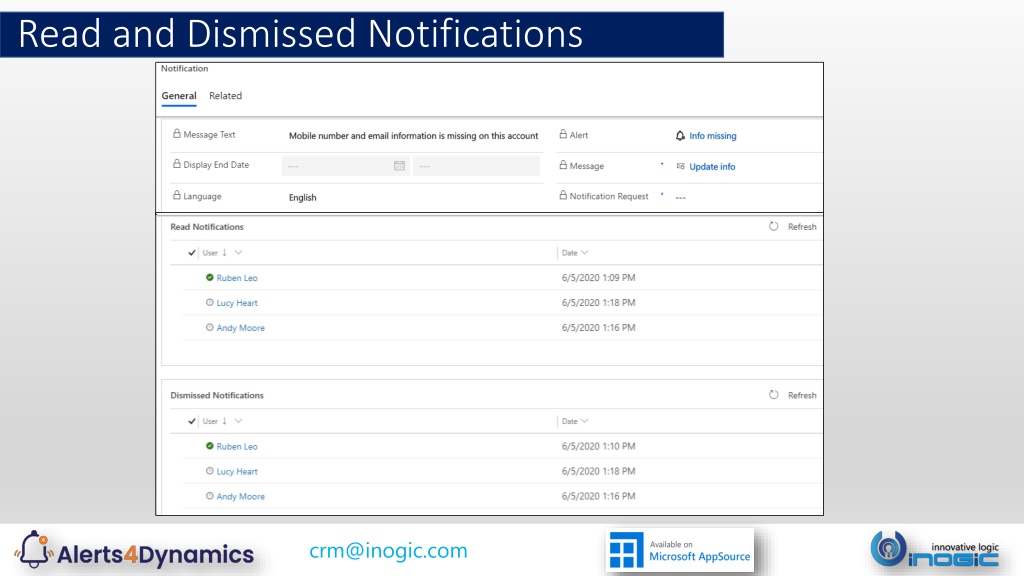The height and width of the screenshot is (576, 1024).
Task: Open the Display End Date calendar picker
Action: tap(399, 166)
